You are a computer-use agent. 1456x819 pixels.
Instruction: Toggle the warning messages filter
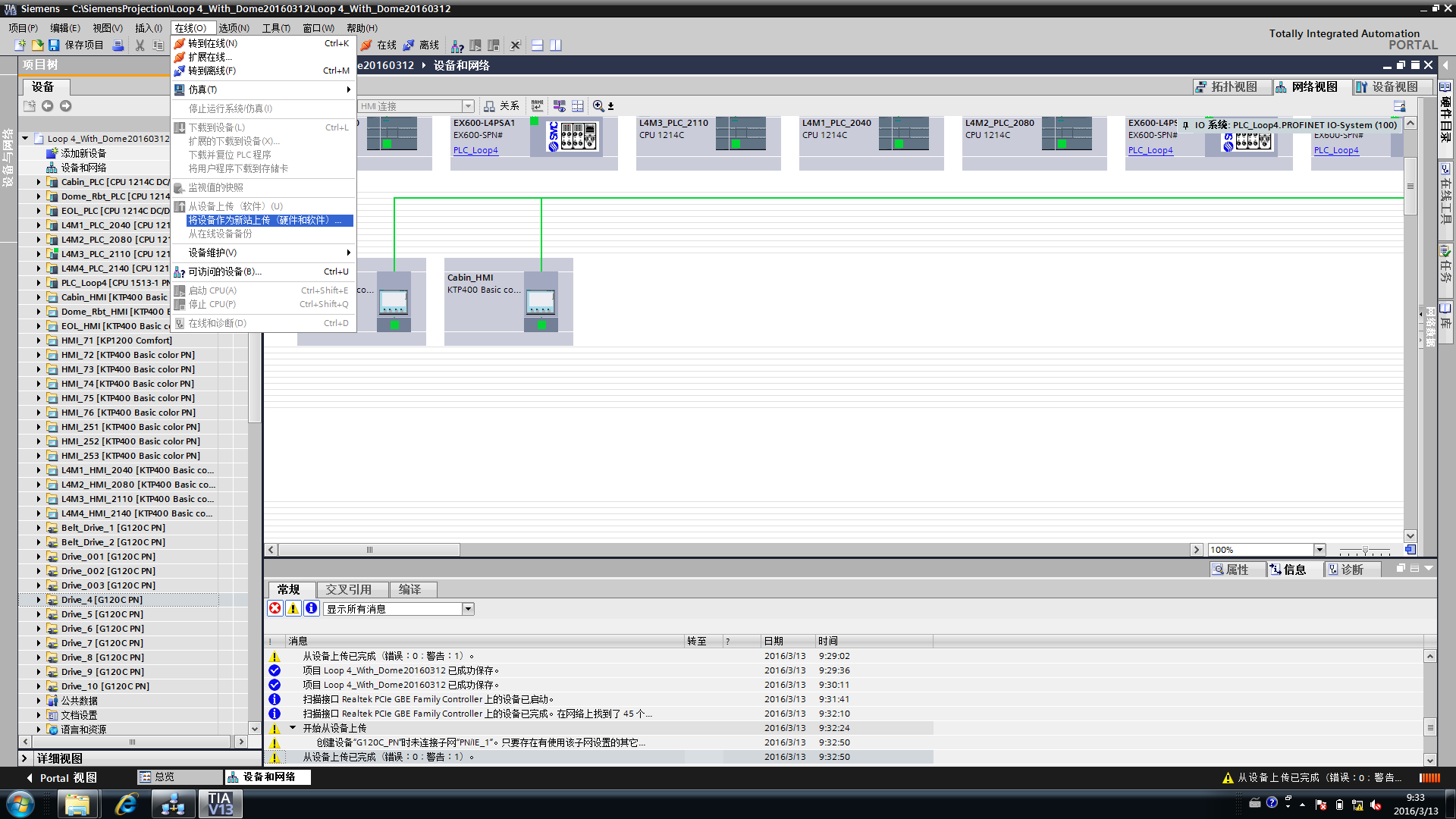293,608
